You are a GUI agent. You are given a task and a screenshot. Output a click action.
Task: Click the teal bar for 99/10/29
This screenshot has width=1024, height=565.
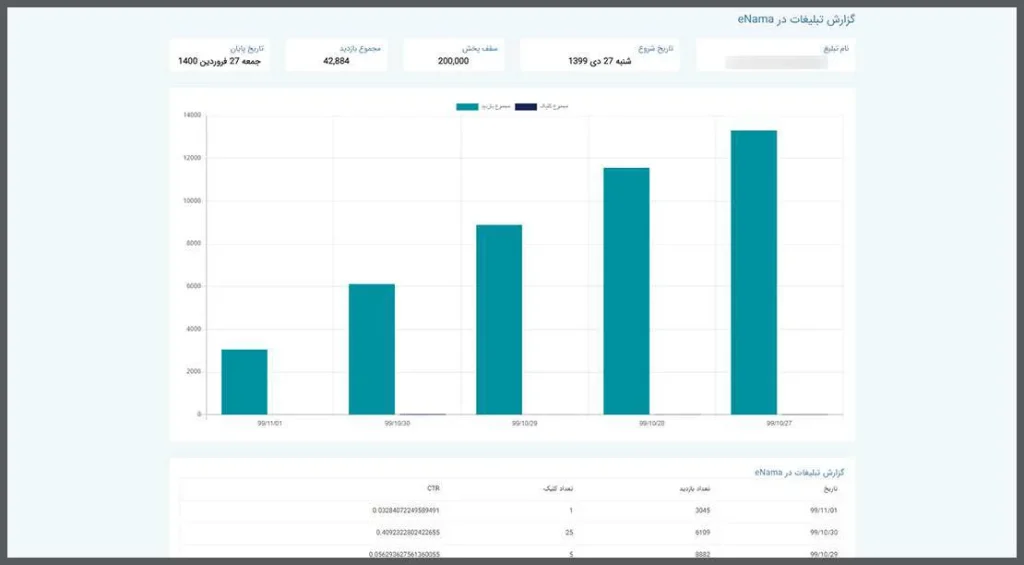[x=499, y=320]
